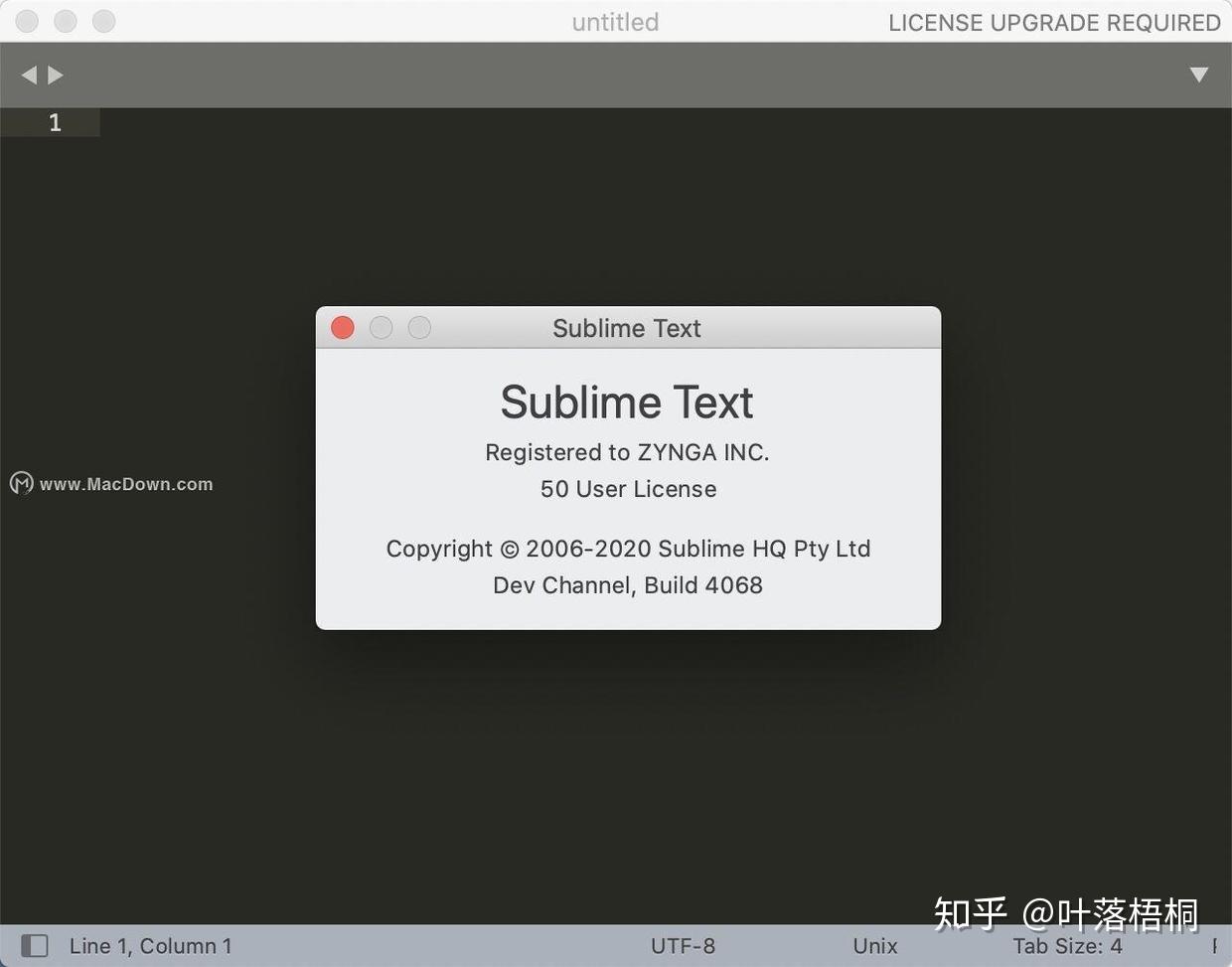Toggle the sidebar panel icon in status bar
Screen dimensions: 1232x967
(35, 945)
